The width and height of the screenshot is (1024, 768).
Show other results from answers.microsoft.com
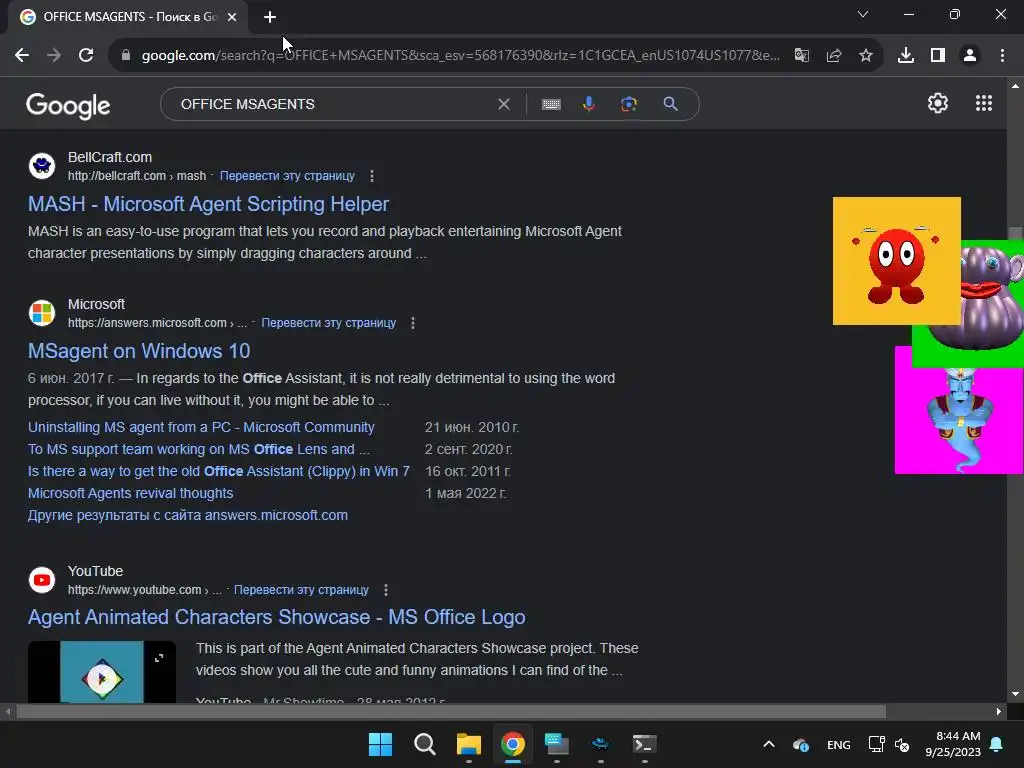point(187,515)
